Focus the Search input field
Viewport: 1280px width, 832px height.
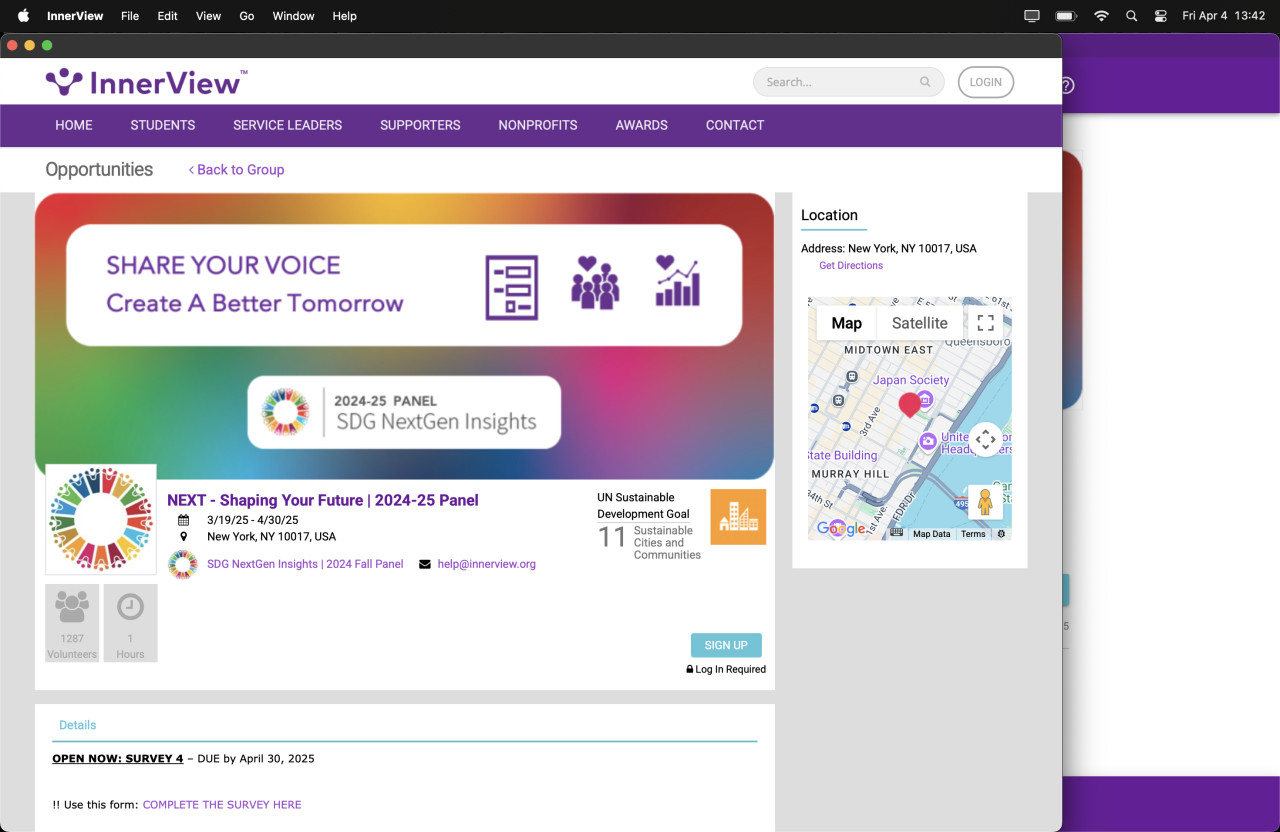840,82
